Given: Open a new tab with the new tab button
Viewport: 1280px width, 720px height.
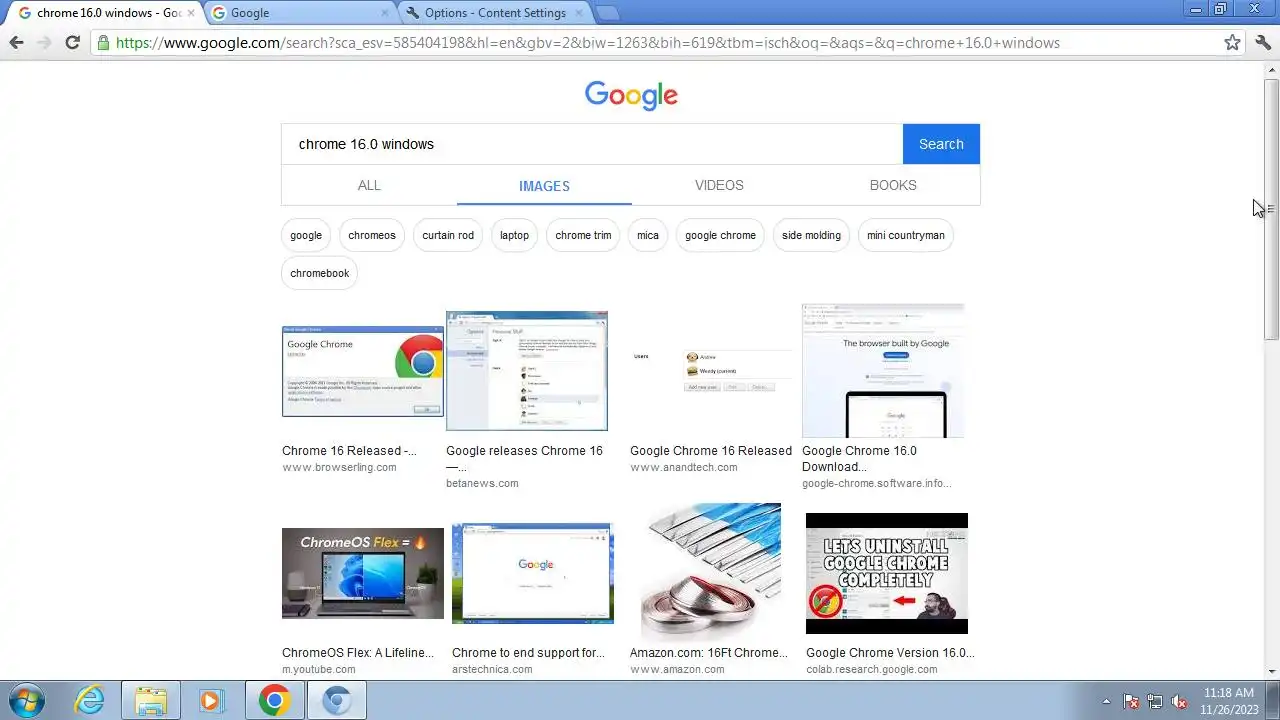Looking at the screenshot, I should (x=608, y=13).
